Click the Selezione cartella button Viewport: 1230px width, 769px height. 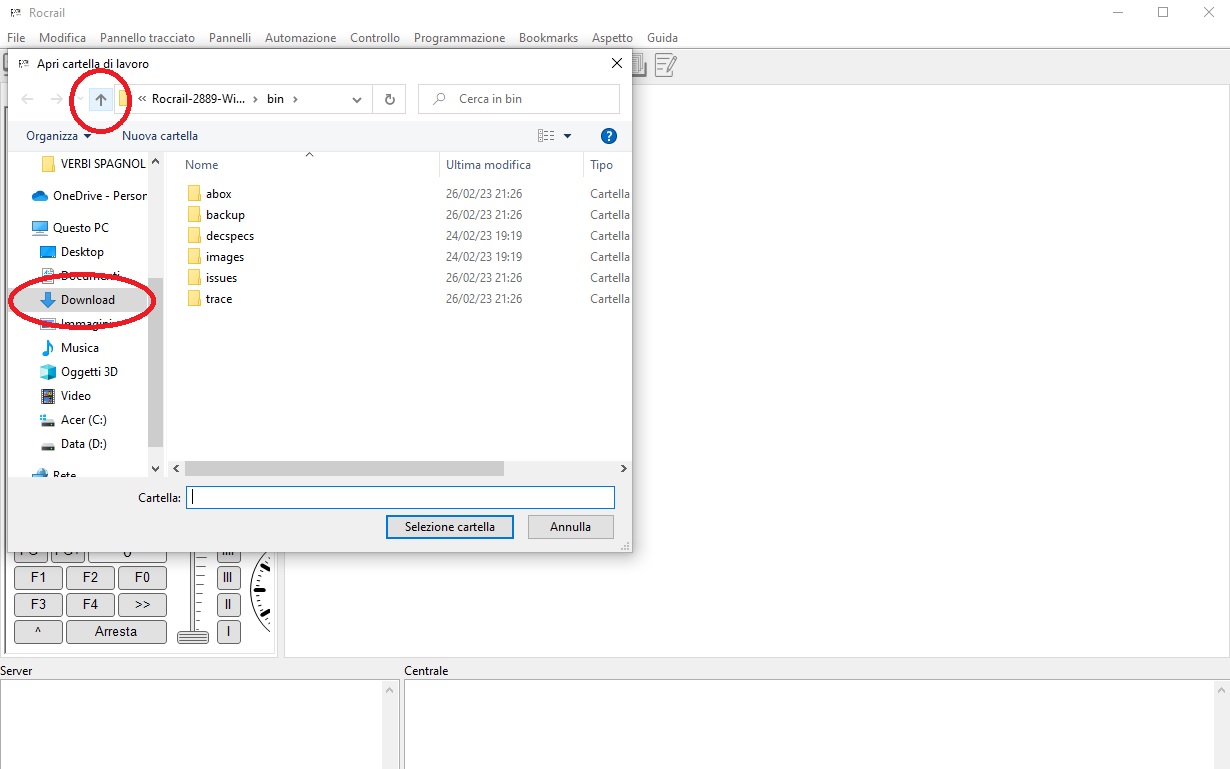coord(449,527)
